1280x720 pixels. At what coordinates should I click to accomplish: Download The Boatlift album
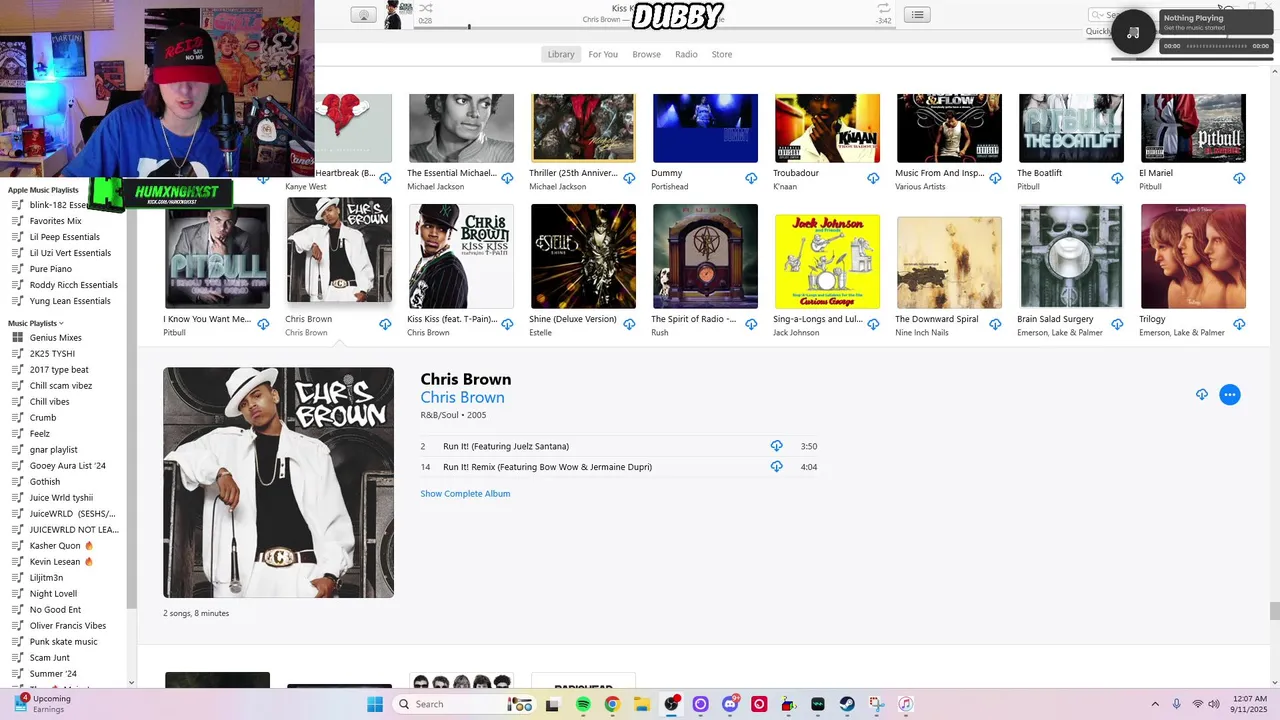1117,178
